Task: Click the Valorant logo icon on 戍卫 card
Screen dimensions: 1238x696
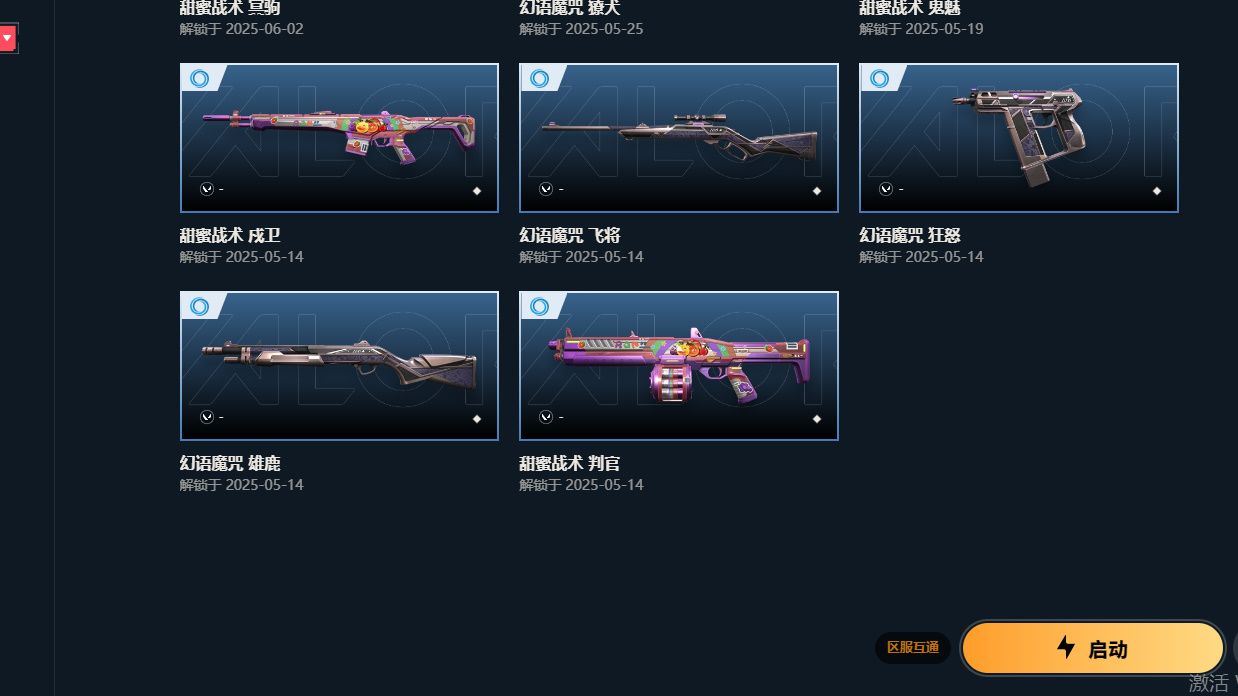Action: tap(206, 189)
